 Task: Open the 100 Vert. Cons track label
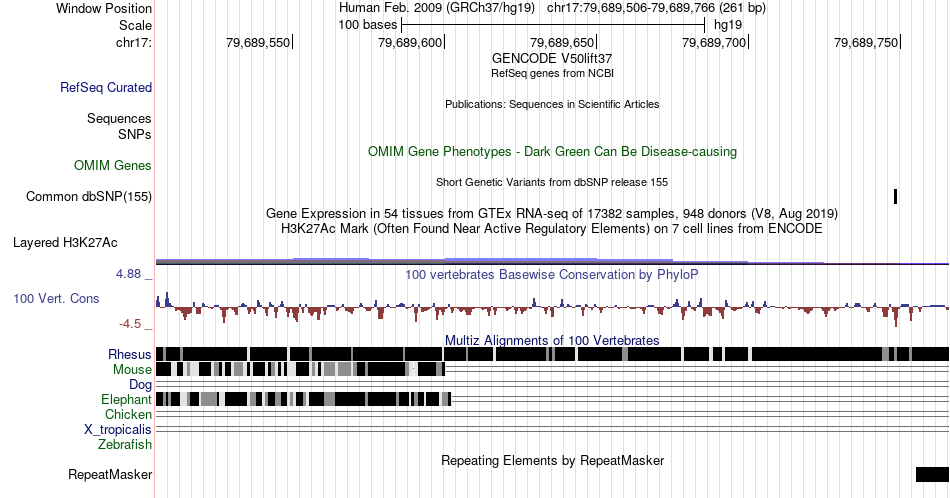point(56,298)
